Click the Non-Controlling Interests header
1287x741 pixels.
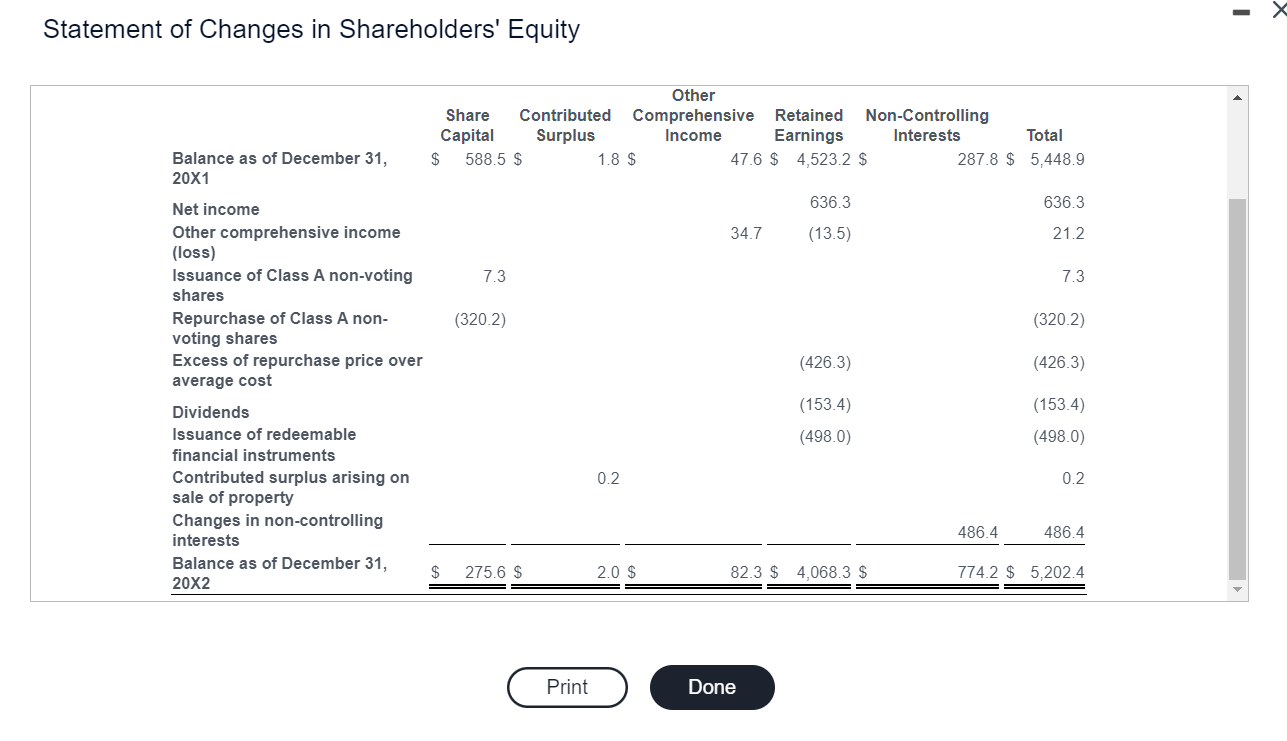tap(926, 125)
